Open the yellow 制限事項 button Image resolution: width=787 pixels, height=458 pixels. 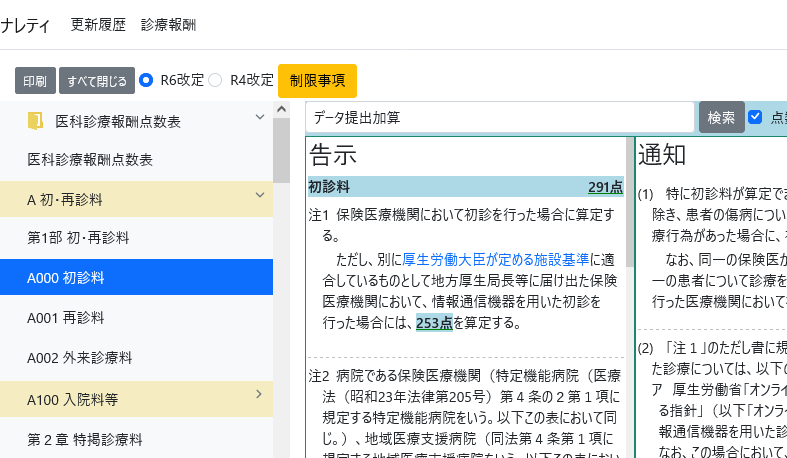[x=317, y=81]
